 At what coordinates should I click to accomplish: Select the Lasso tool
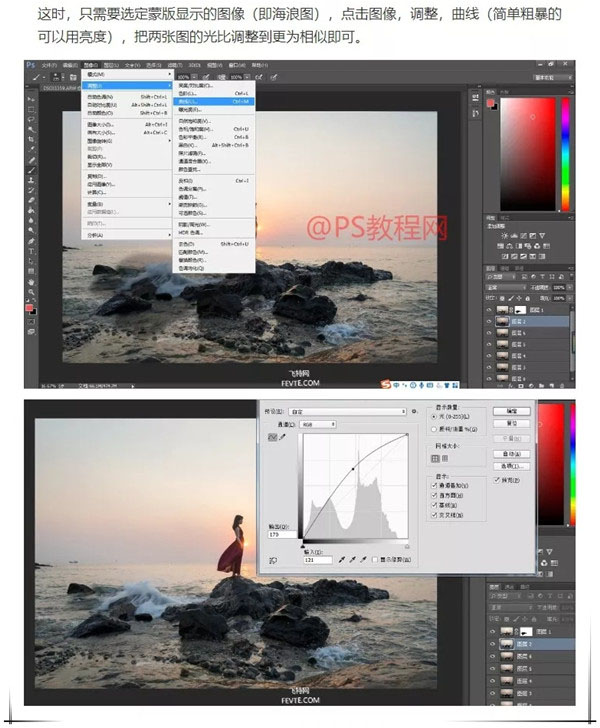pos(31,119)
